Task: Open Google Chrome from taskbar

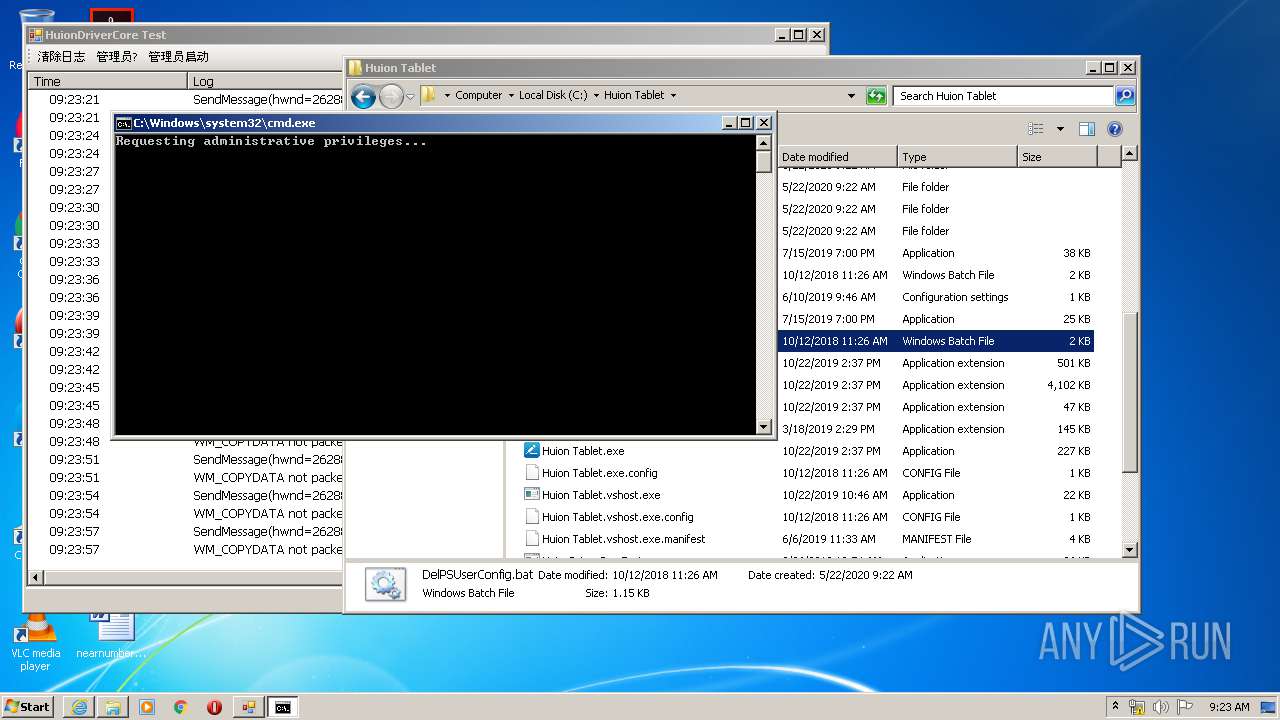Action: tap(181, 707)
